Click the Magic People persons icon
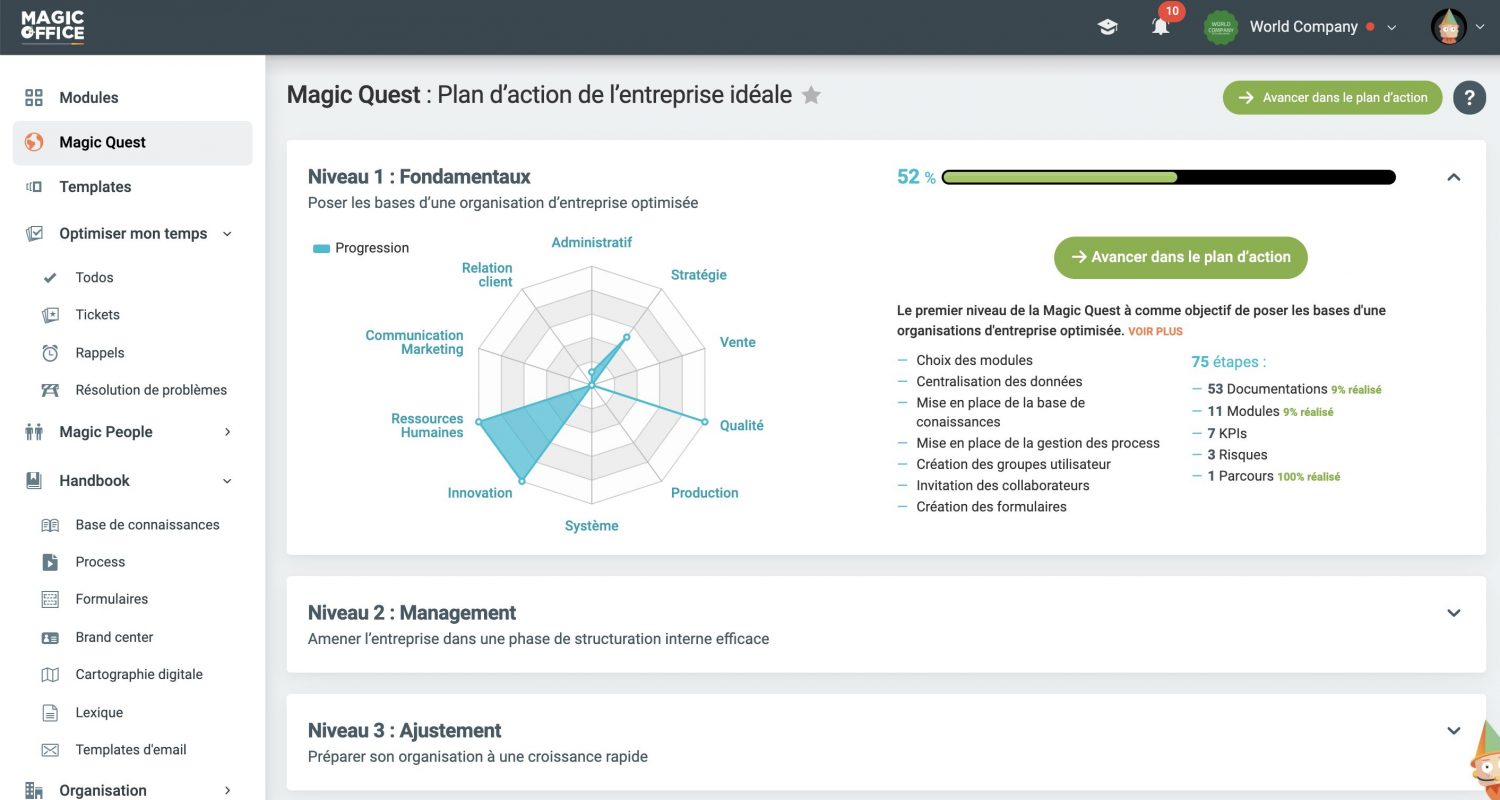 [34, 432]
